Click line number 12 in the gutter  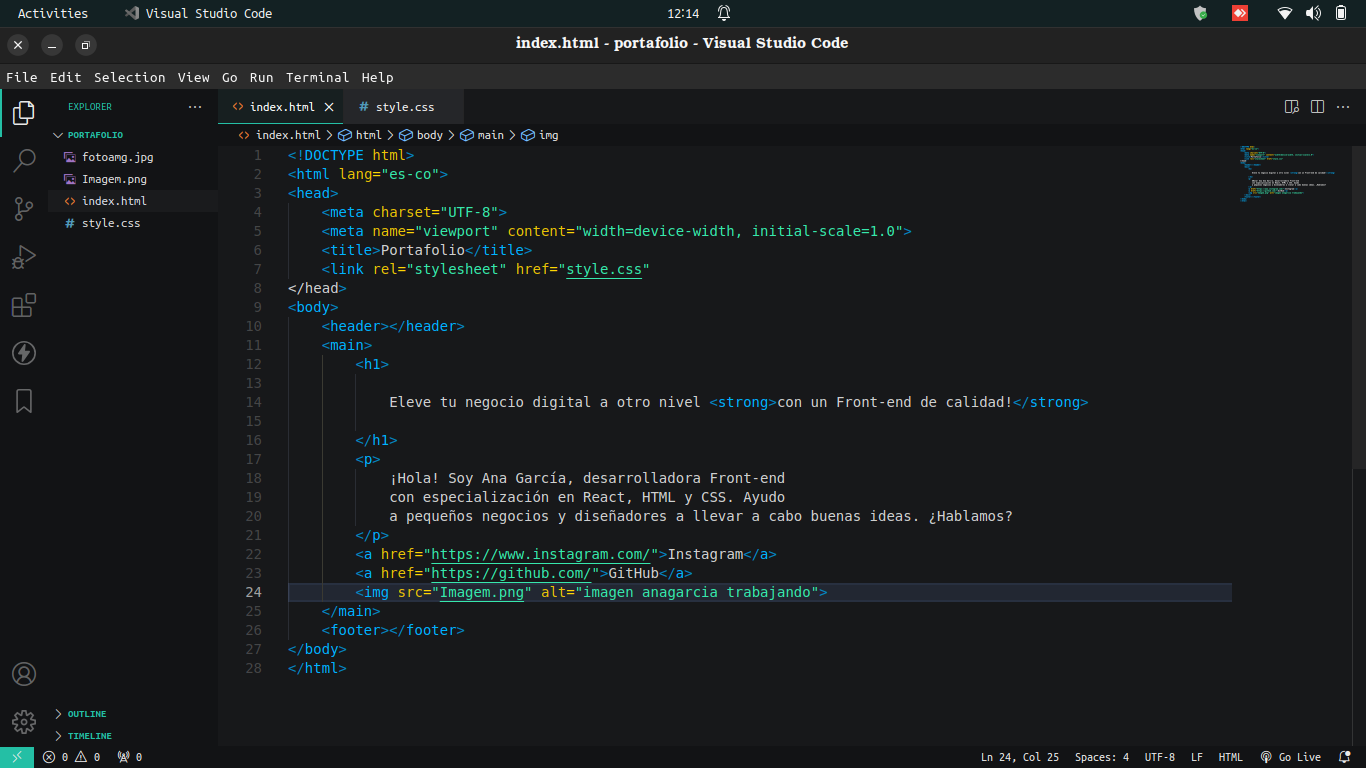point(254,364)
